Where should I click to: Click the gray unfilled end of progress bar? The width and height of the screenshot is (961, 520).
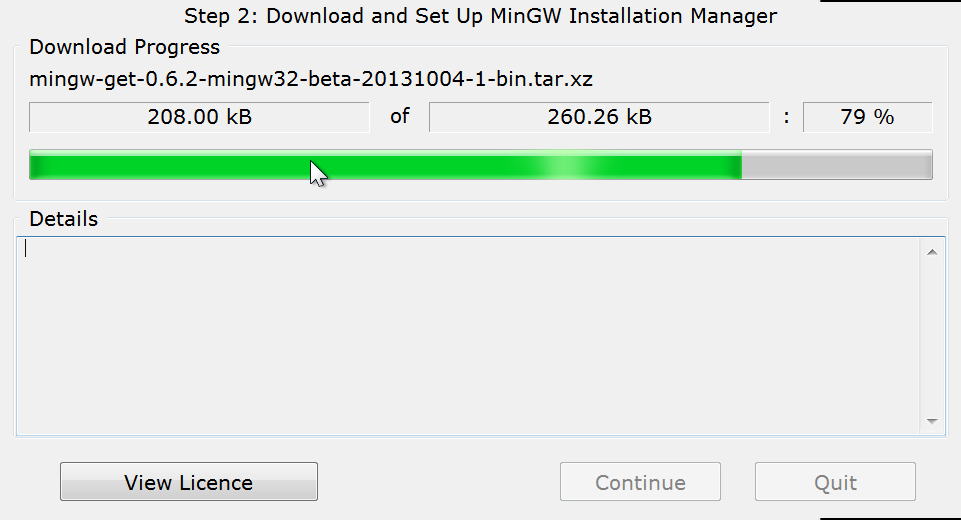(836, 165)
